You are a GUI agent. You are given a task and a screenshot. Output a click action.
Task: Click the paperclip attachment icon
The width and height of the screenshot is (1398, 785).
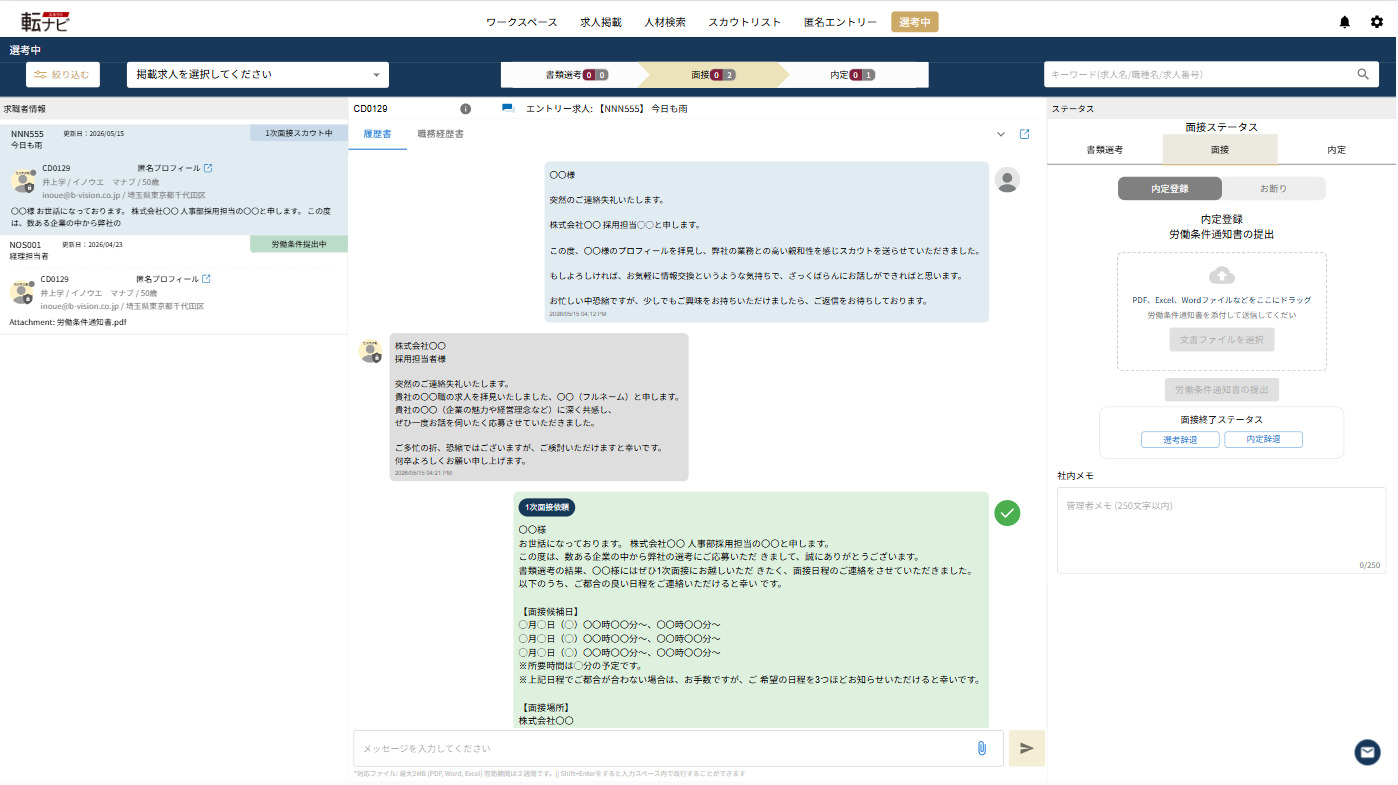(x=982, y=748)
